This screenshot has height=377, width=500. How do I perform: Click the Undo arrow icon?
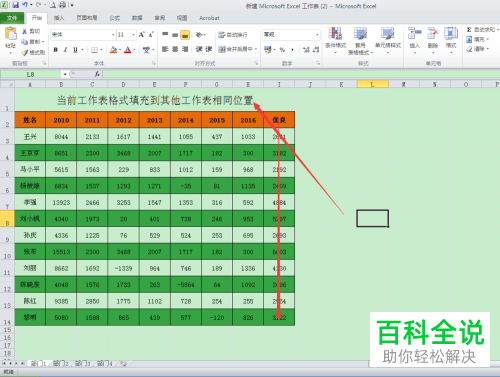tap(25, 5)
